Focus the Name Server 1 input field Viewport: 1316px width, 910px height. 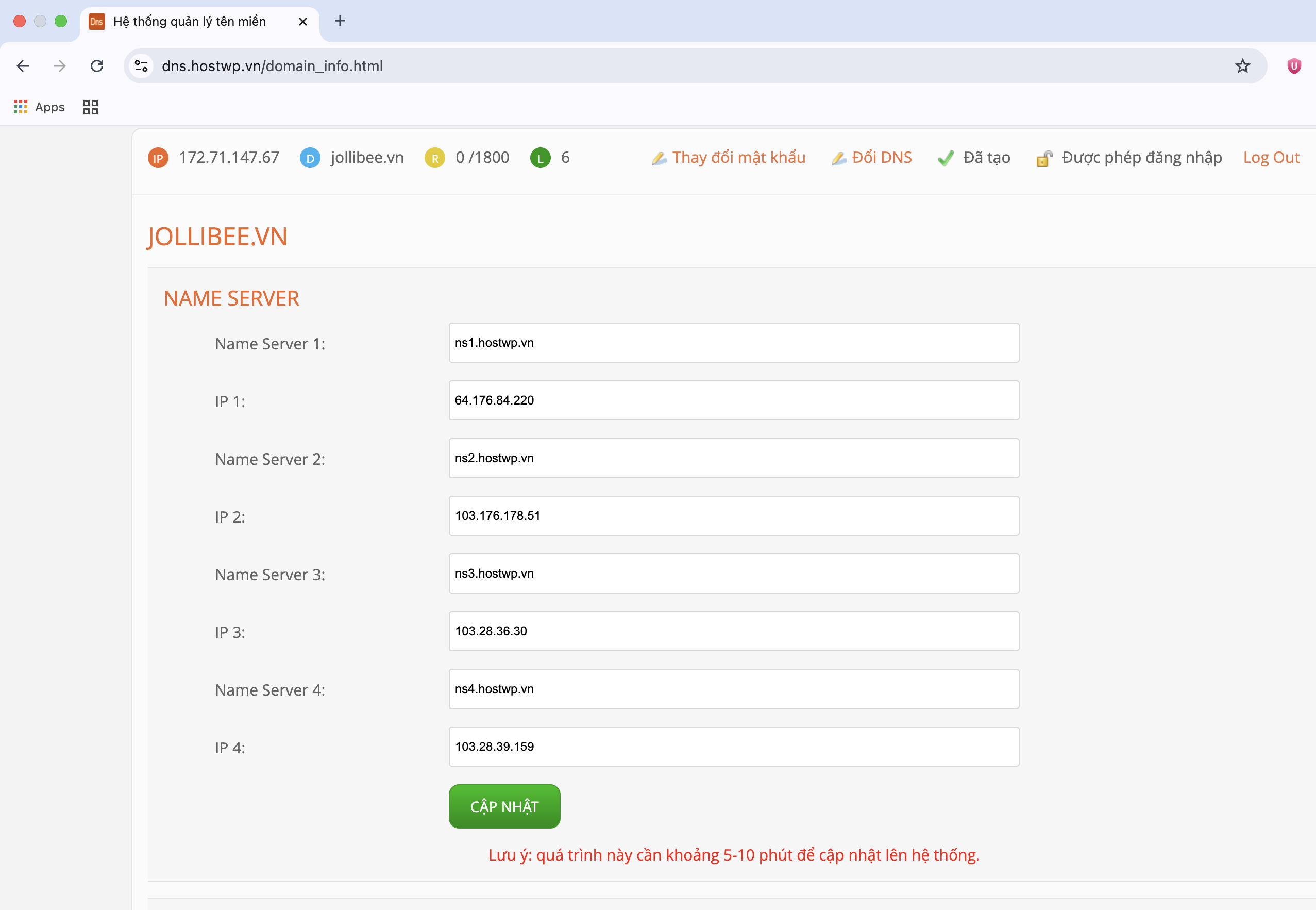733,343
